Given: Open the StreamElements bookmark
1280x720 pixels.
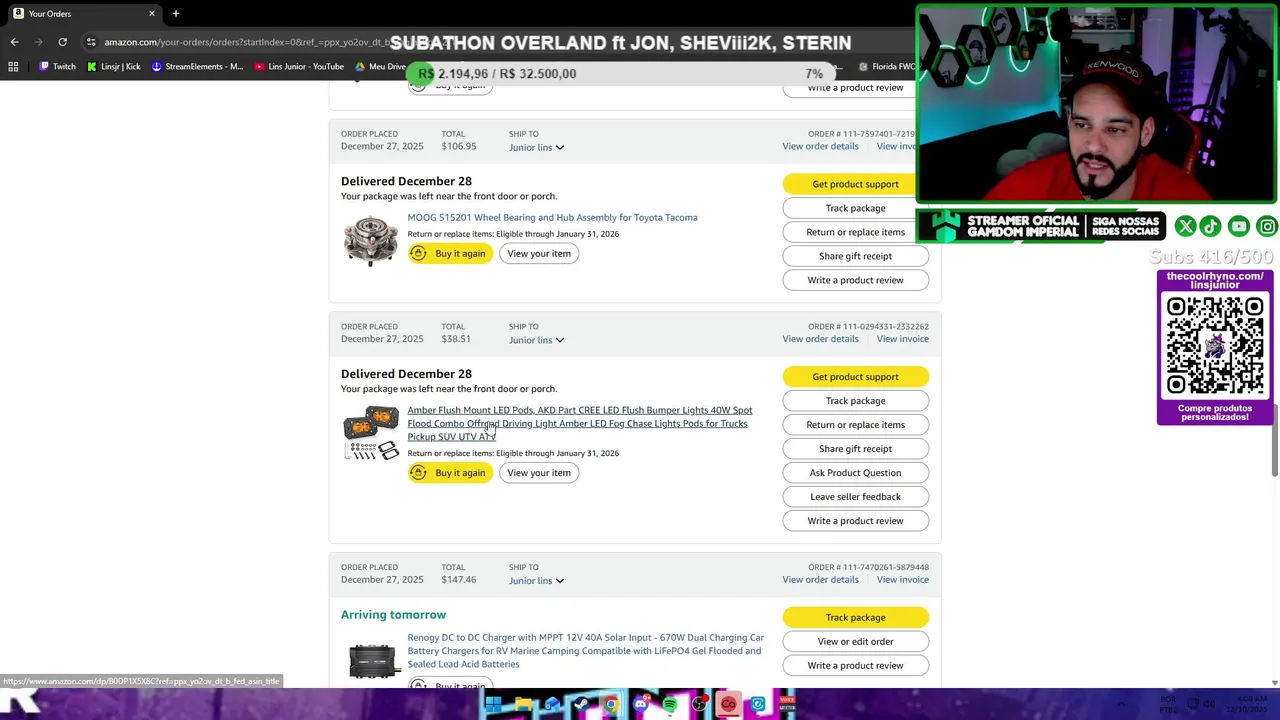Looking at the screenshot, I should pyautogui.click(x=197, y=67).
